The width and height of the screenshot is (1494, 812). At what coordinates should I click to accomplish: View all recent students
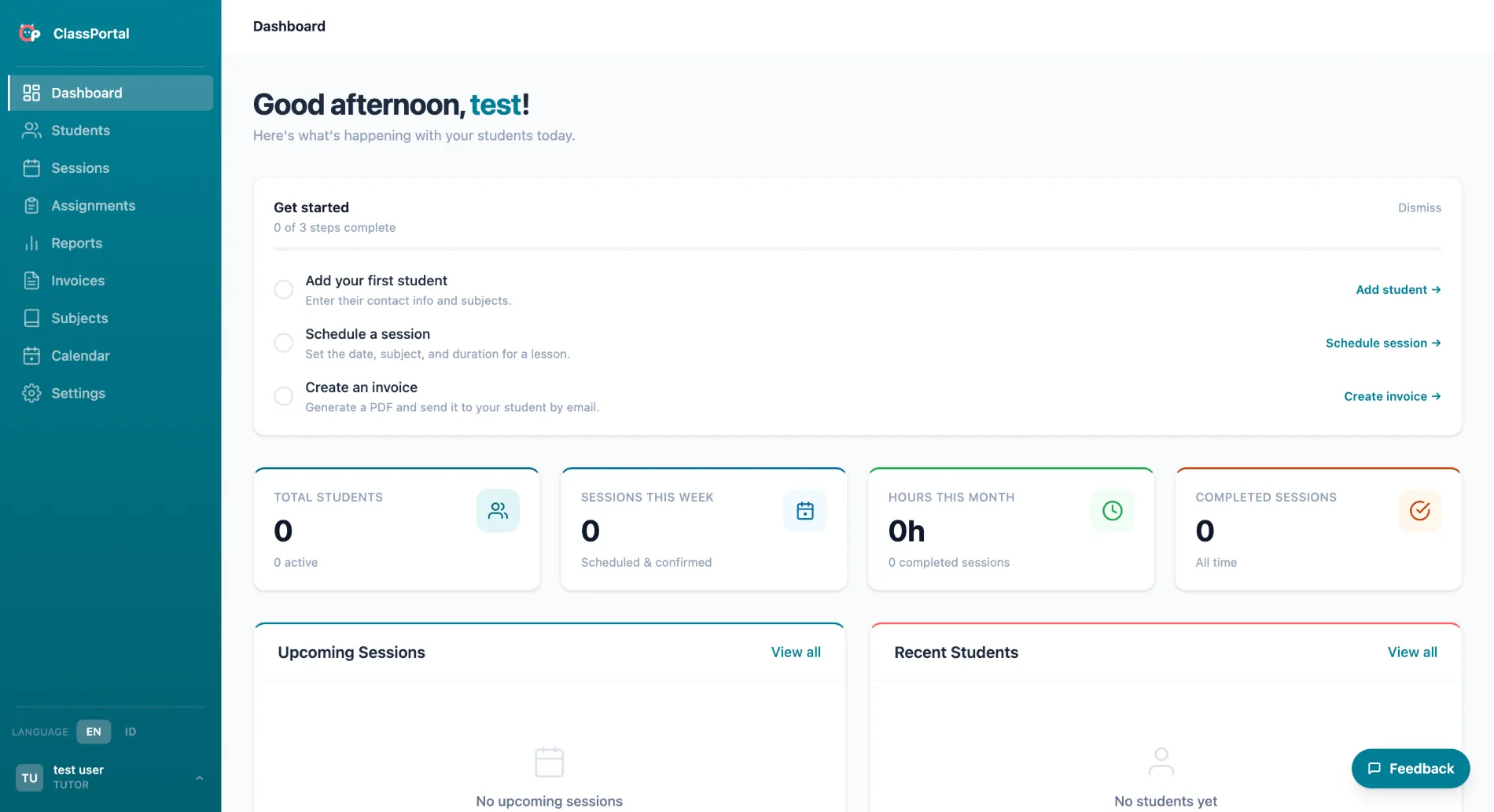[x=1412, y=652]
